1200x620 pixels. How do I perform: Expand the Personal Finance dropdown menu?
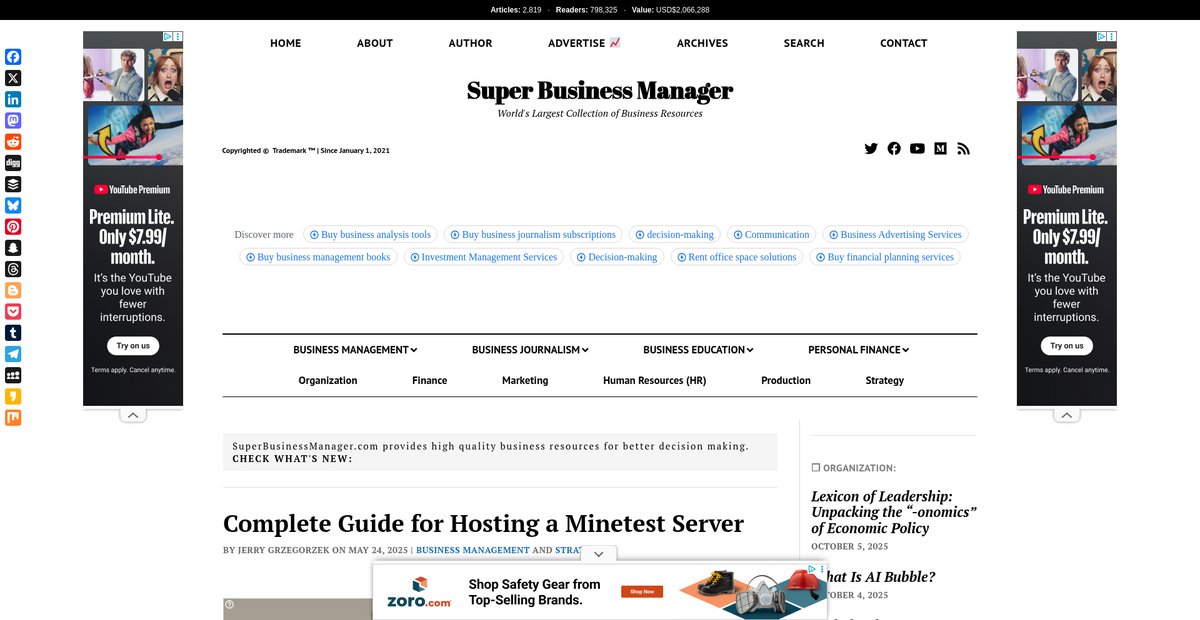click(858, 350)
